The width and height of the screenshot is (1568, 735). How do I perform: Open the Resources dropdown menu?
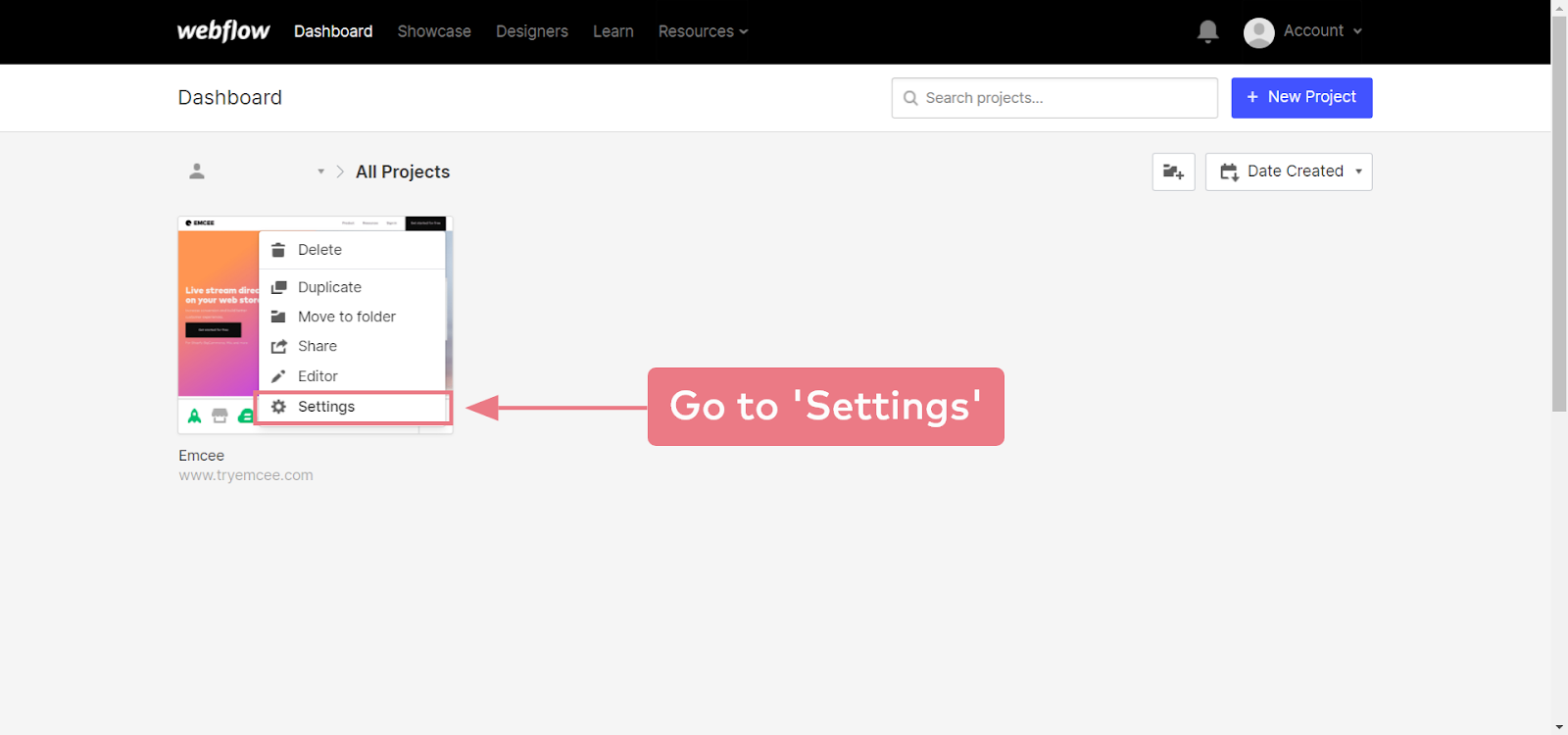coord(703,31)
